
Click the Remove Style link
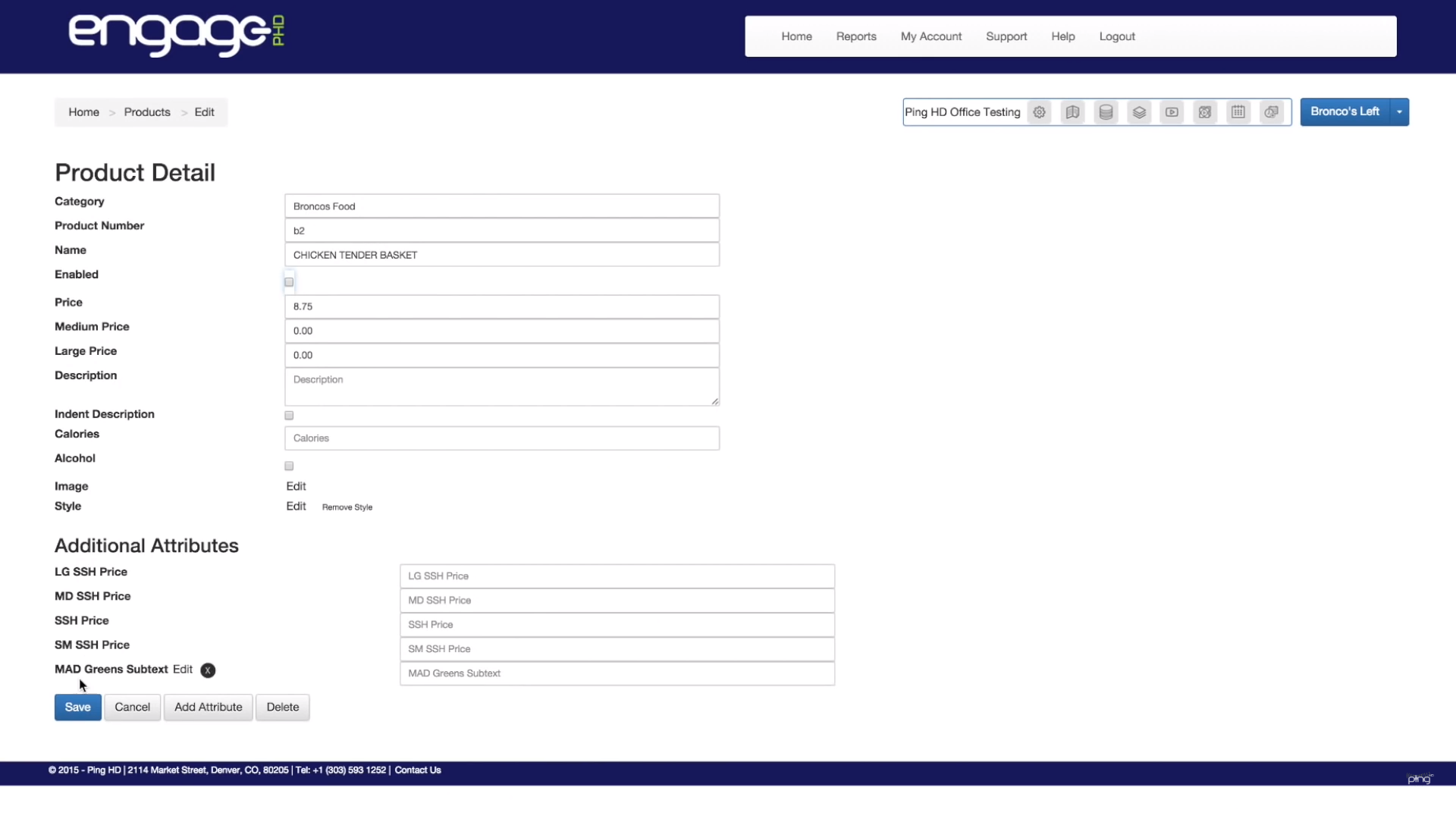click(x=347, y=507)
